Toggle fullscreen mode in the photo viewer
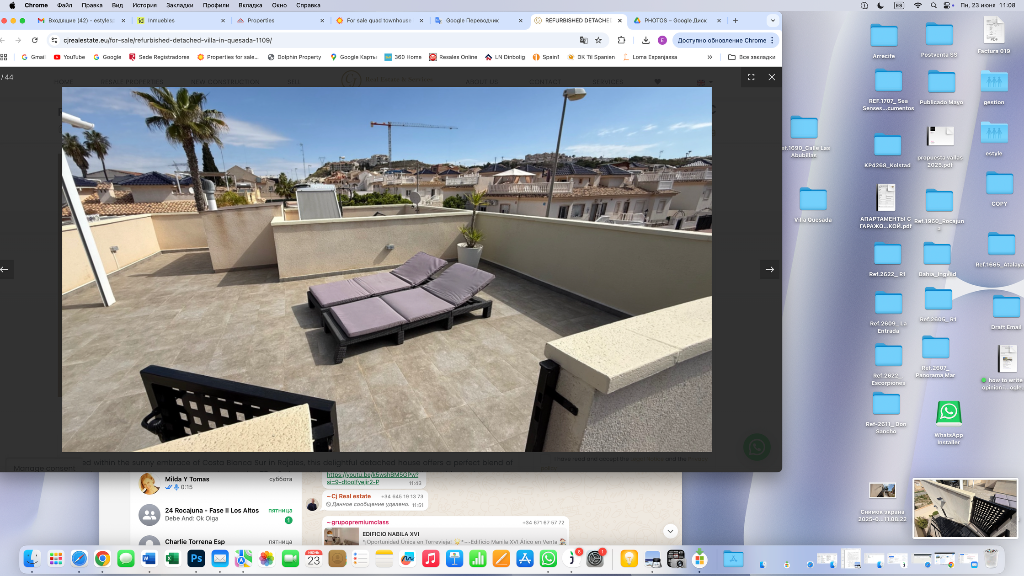This screenshot has height=576, width=1024. (x=751, y=77)
